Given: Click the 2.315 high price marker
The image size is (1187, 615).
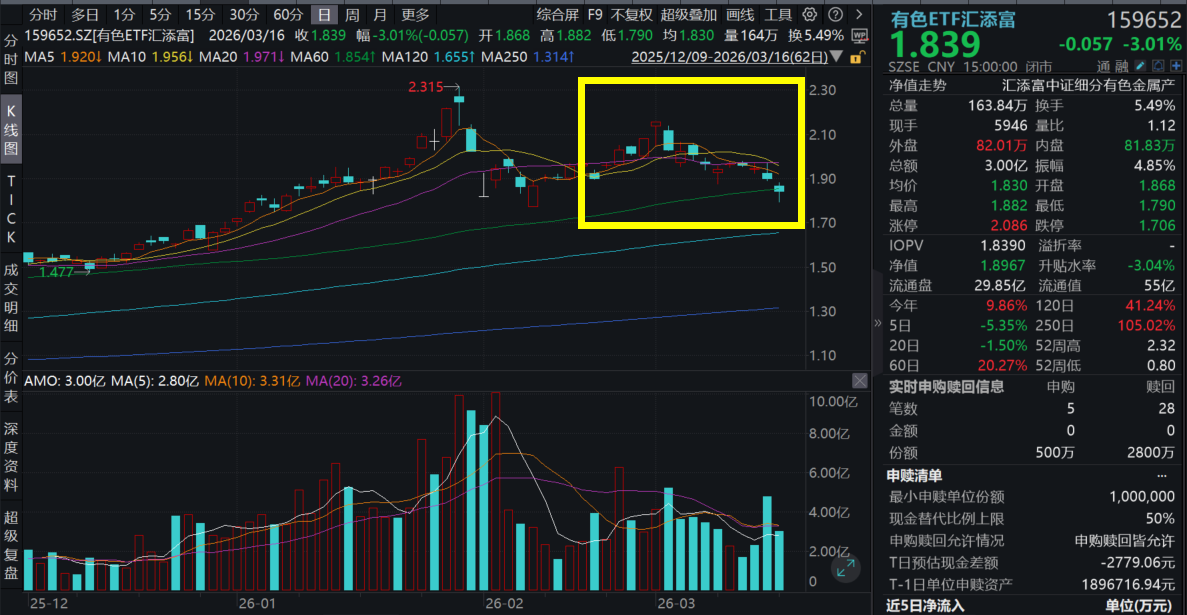Looking at the screenshot, I should 424,87.
